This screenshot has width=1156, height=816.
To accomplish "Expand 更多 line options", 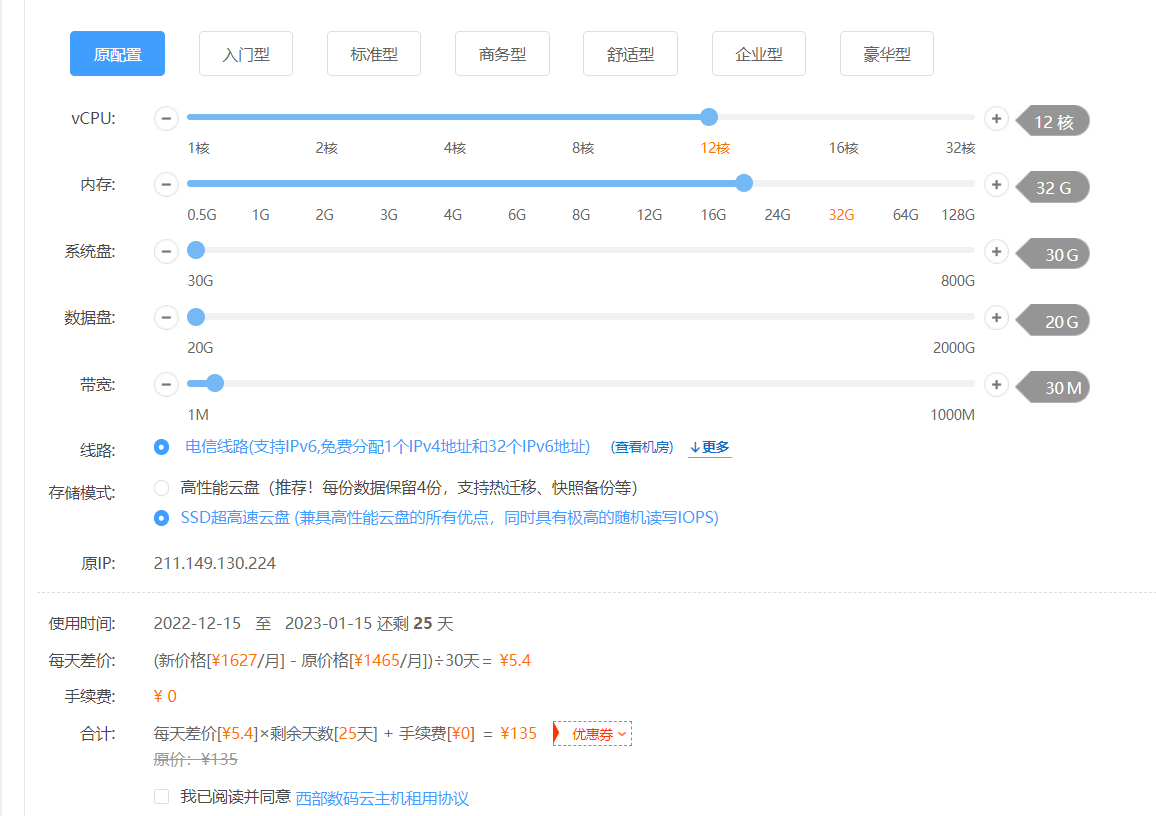I will click(x=710, y=447).
